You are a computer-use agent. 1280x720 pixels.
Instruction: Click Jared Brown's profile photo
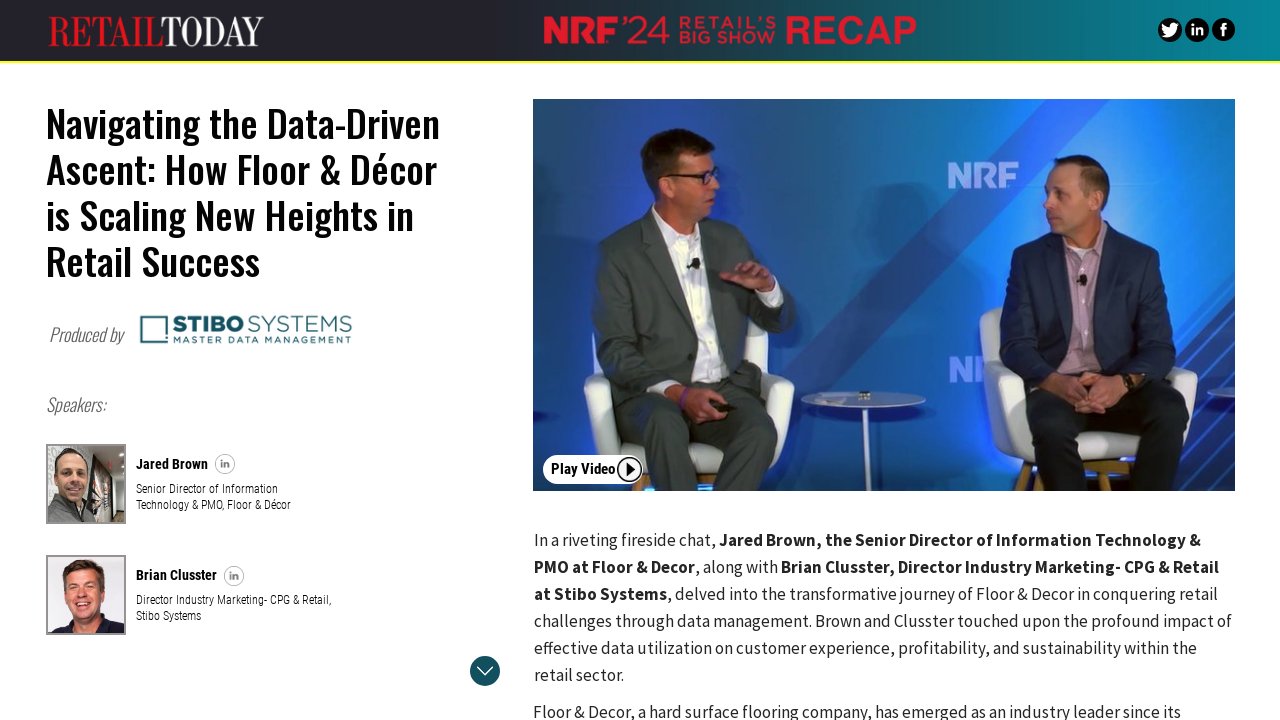coord(85,483)
